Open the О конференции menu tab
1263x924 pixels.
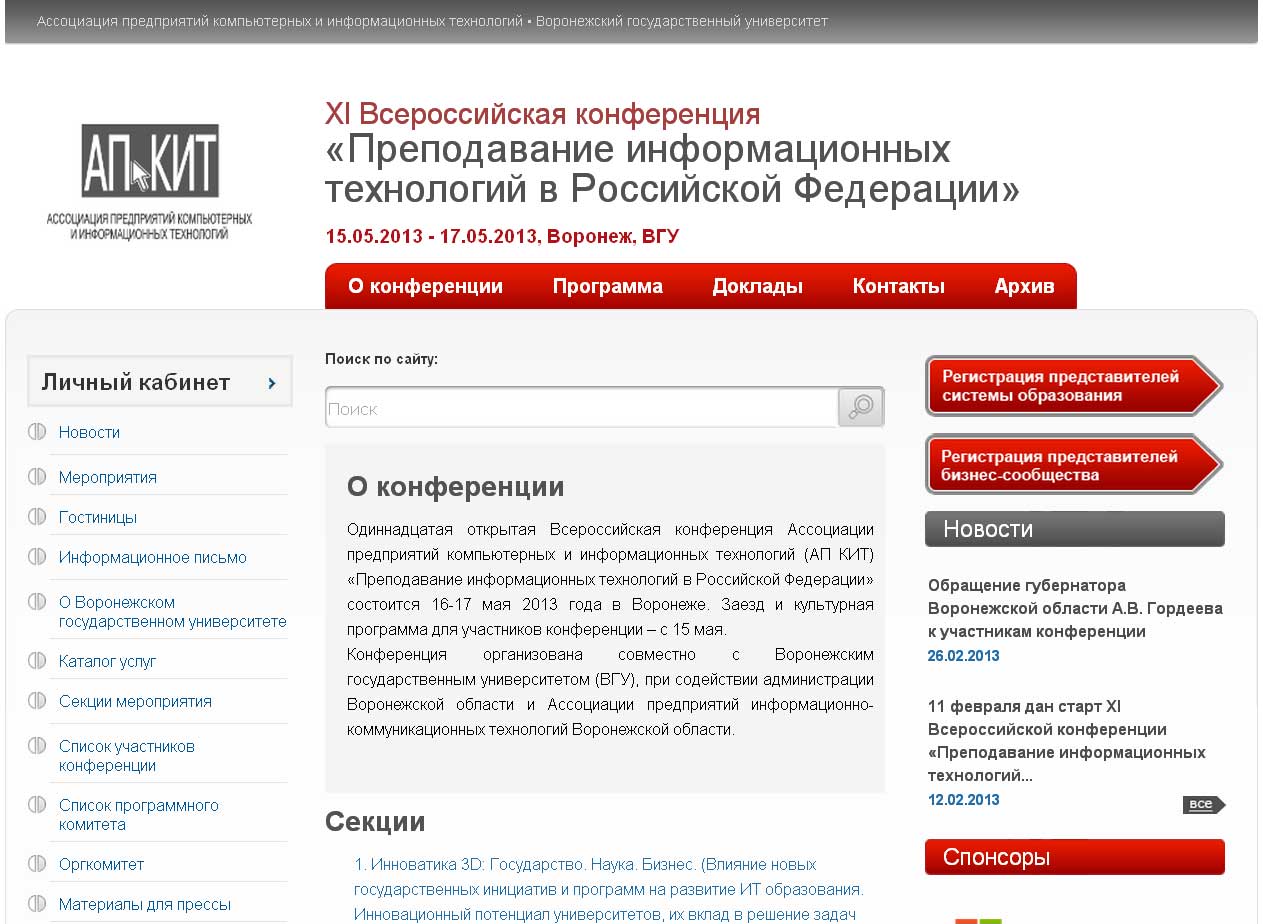425,286
